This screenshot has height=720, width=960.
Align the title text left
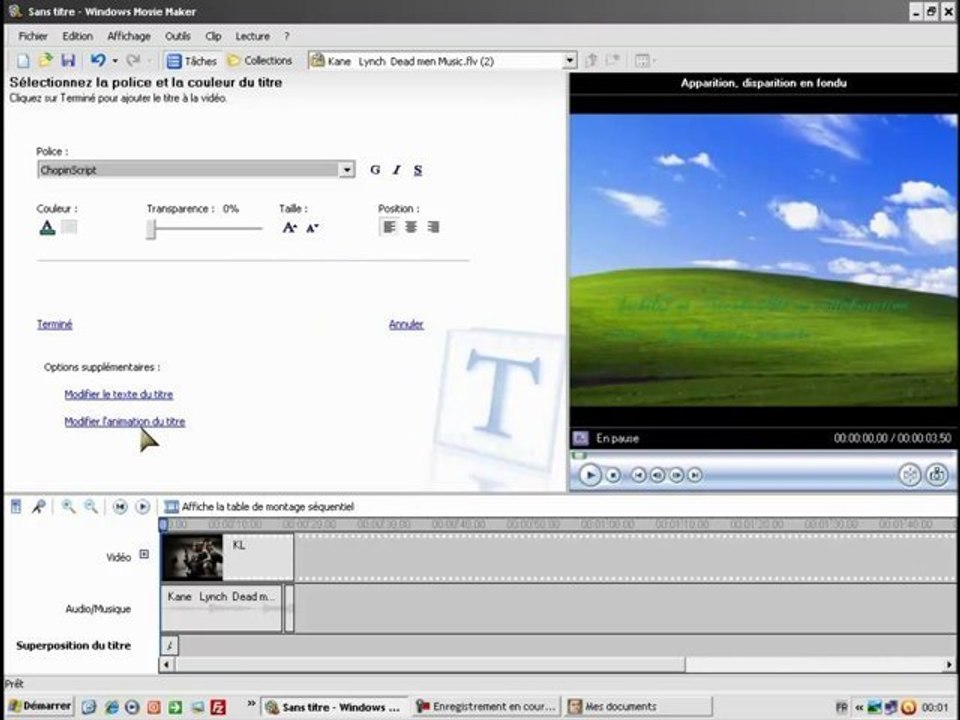(389, 227)
